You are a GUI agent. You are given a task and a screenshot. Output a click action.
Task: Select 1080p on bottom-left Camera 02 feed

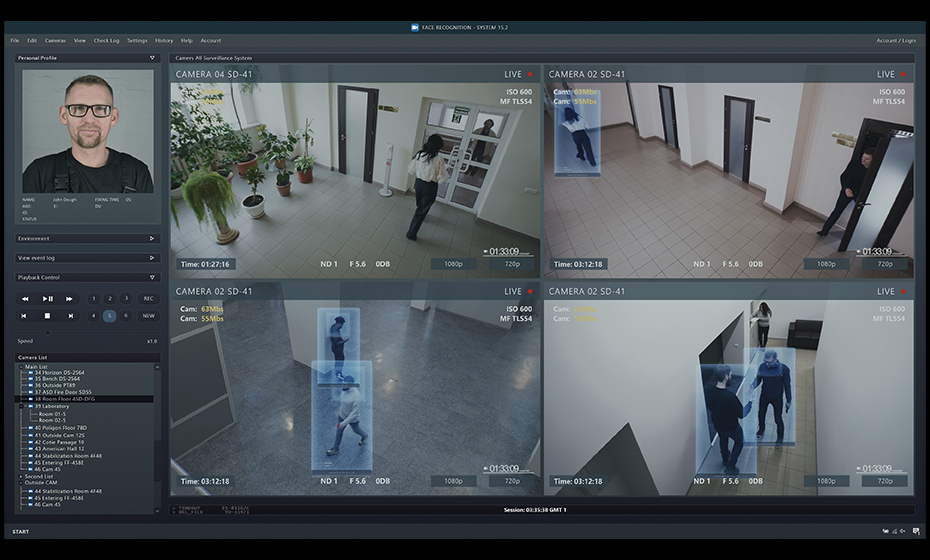[x=454, y=481]
